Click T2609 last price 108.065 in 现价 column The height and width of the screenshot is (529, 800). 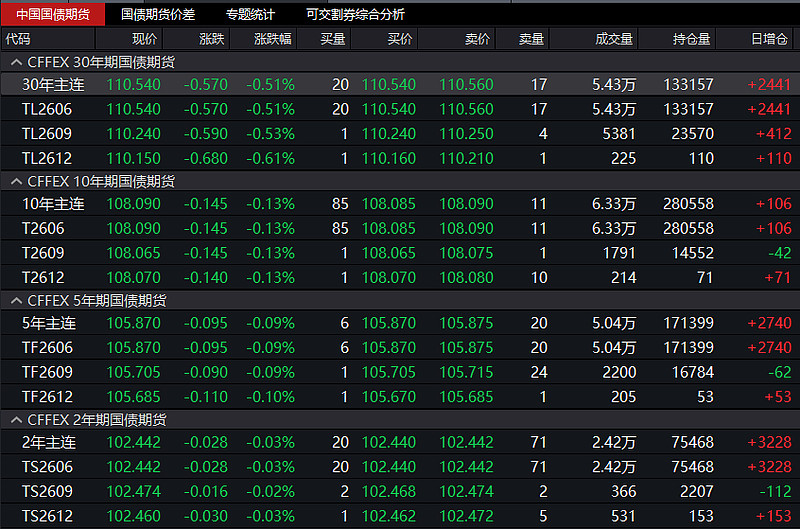[134, 253]
